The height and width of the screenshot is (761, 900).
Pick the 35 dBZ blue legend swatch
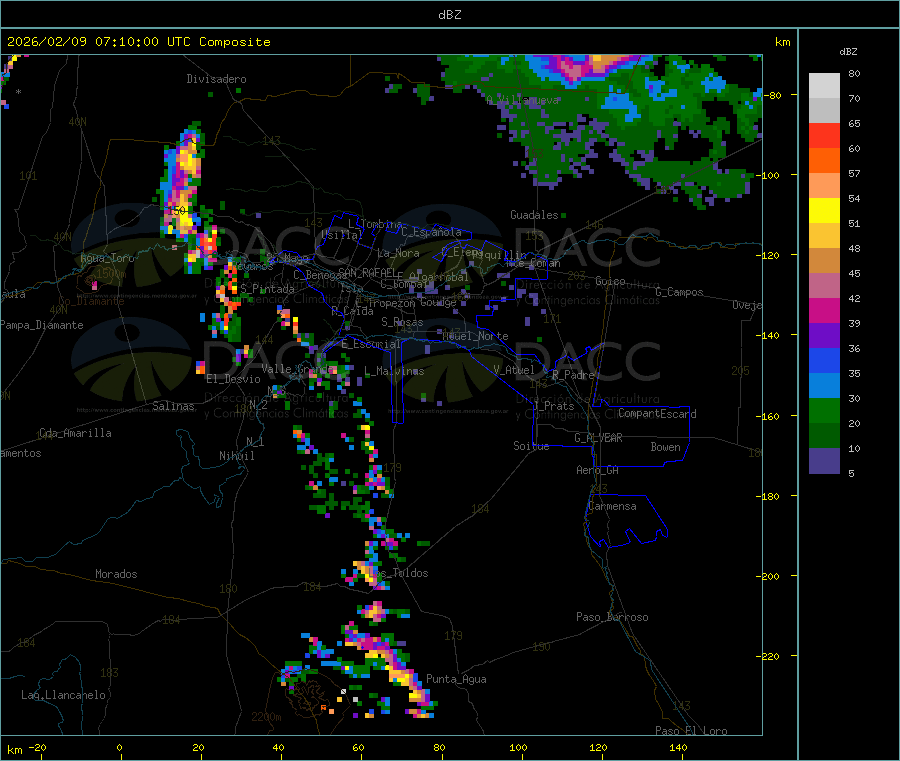[x=824, y=360]
